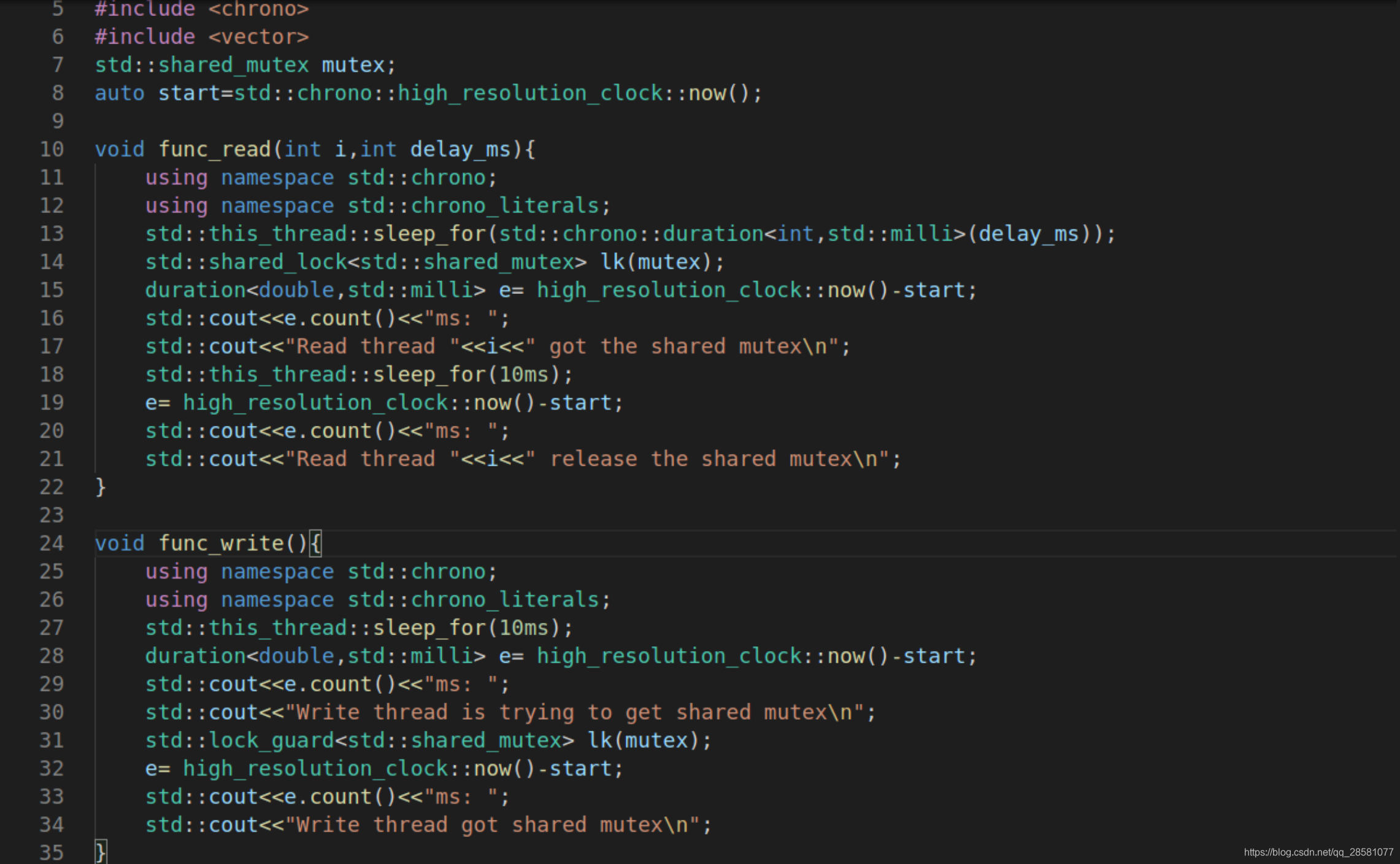The height and width of the screenshot is (864, 1400).
Task: Click 'sleep_for(10ms)' on line 18
Action: 466,375
